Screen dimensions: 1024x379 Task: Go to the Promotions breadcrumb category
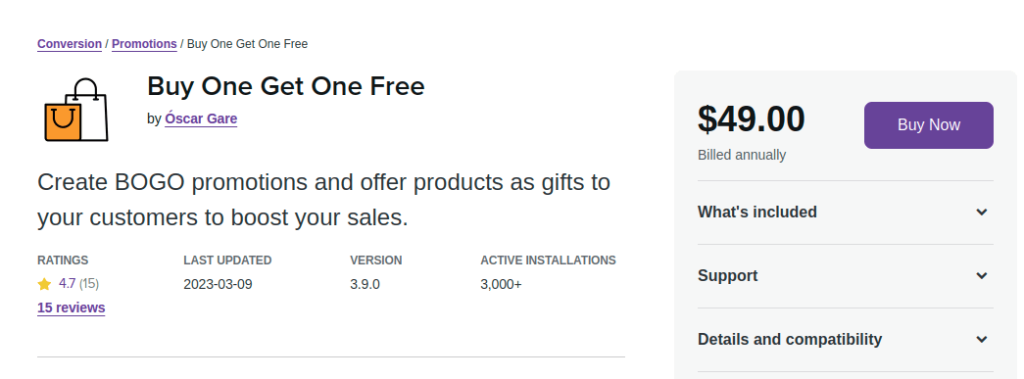[144, 44]
